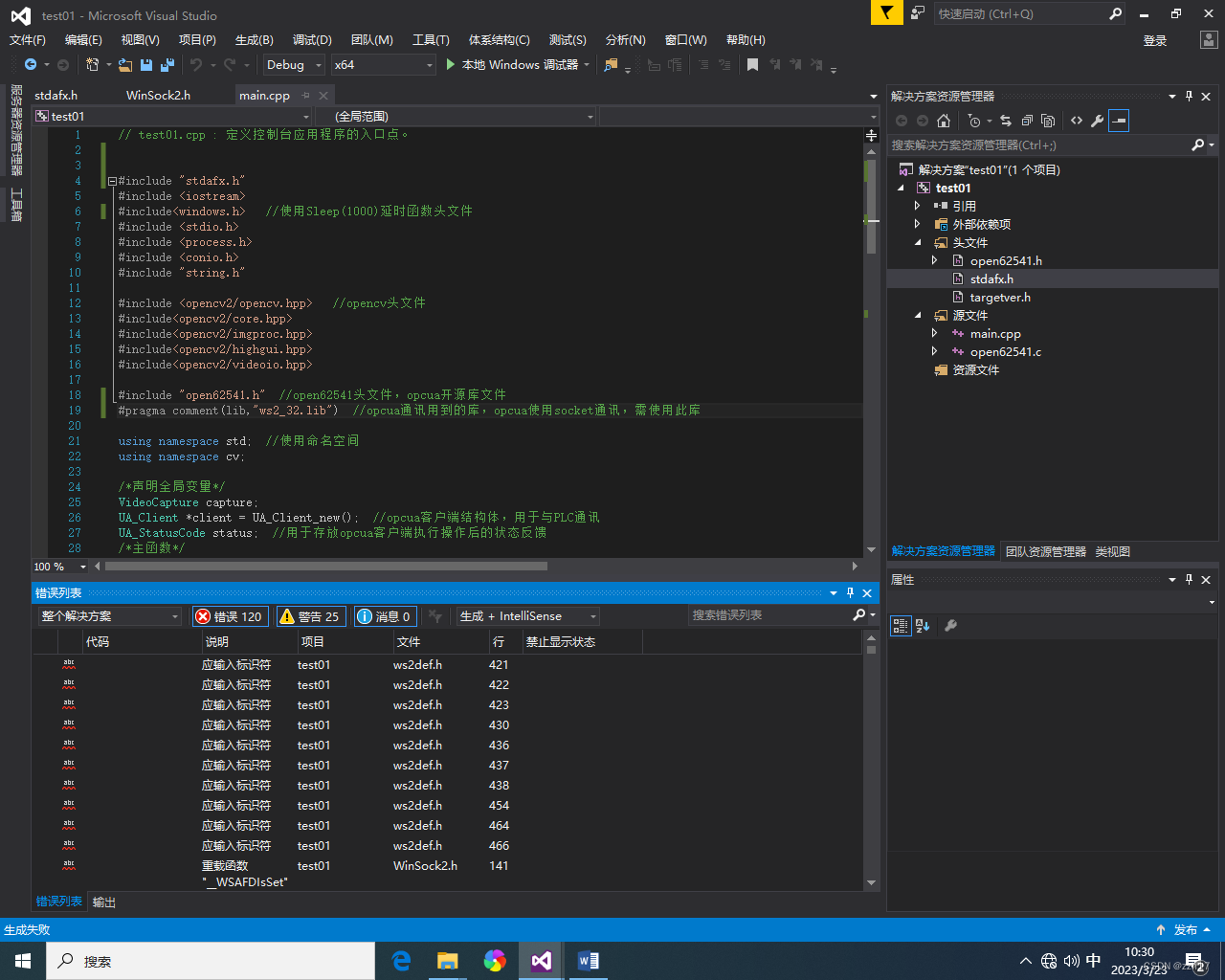Switch to the 类视图 tab
1225x980 pixels.
[1113, 552]
